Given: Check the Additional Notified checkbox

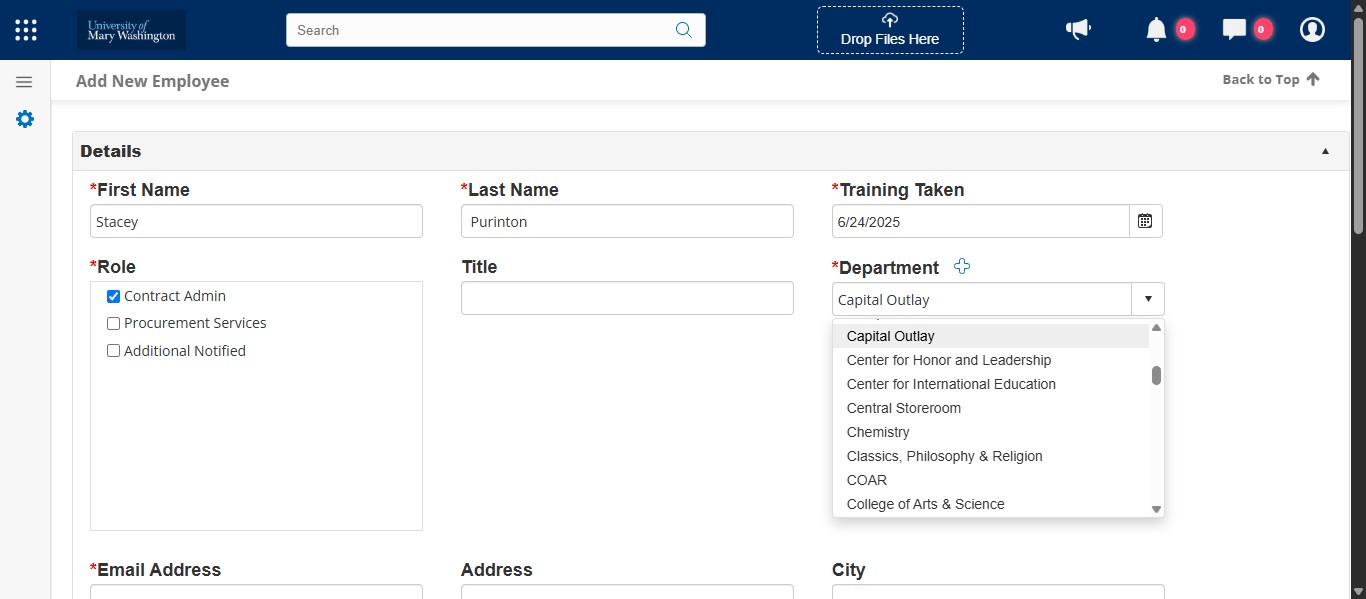Looking at the screenshot, I should pos(113,350).
